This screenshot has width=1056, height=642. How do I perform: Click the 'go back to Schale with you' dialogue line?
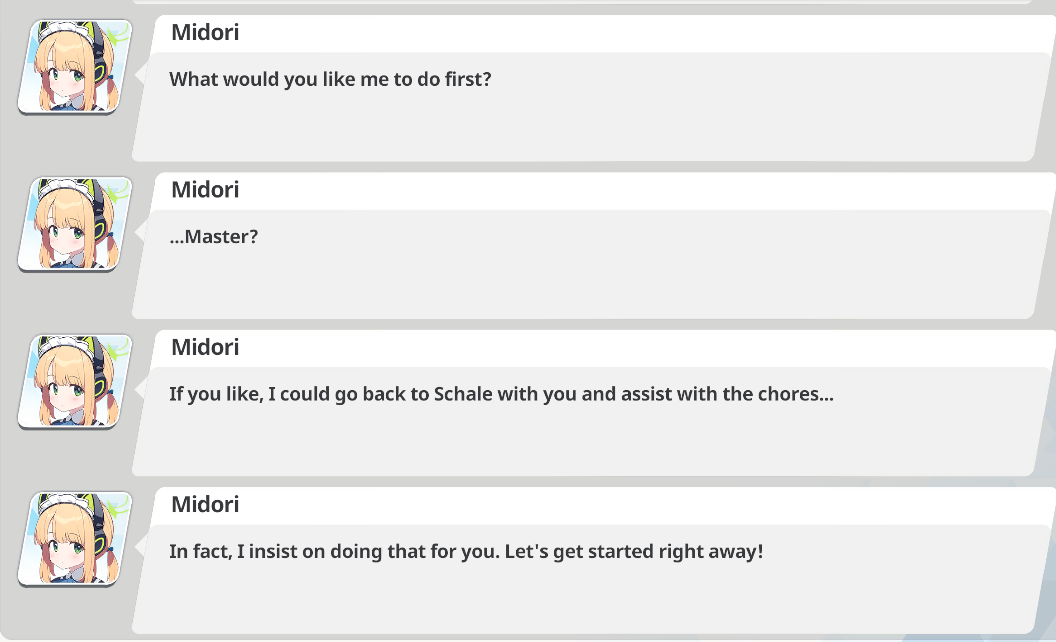click(501, 394)
